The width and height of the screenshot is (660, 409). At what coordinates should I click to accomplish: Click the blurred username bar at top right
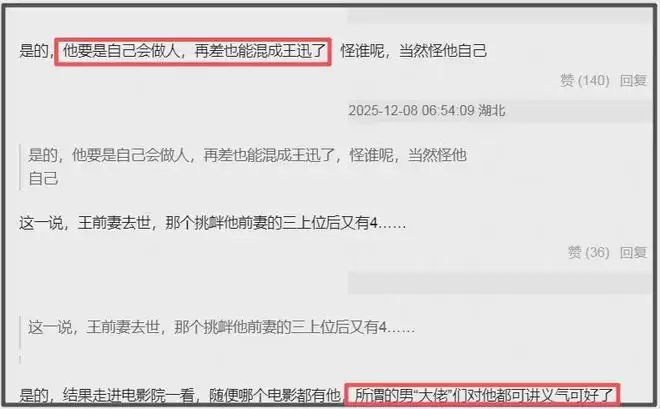tap(499, 15)
